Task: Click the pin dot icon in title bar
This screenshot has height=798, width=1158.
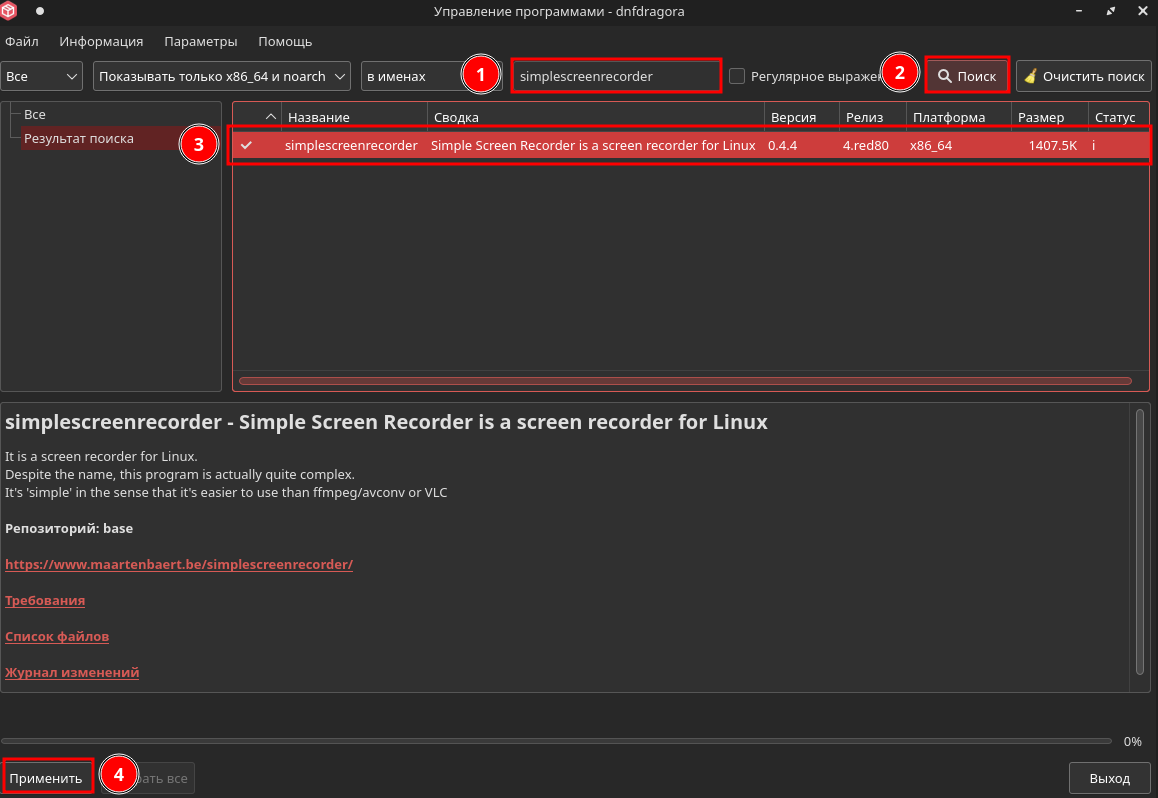Action: [40, 12]
